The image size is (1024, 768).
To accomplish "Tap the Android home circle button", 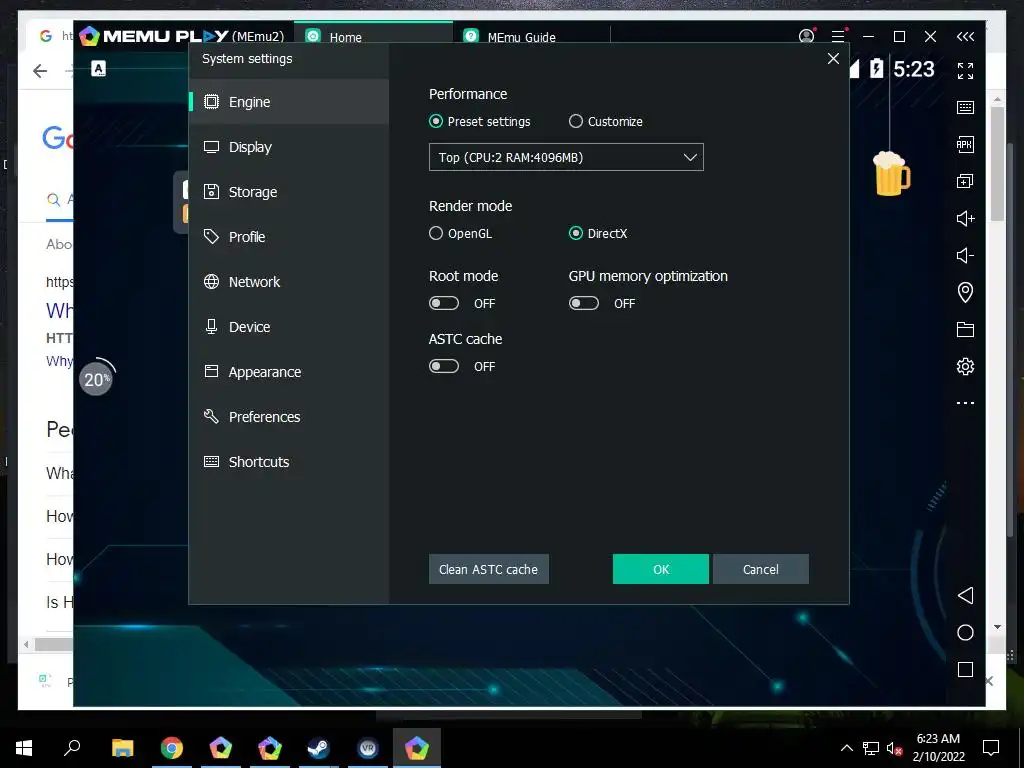I will 965,633.
